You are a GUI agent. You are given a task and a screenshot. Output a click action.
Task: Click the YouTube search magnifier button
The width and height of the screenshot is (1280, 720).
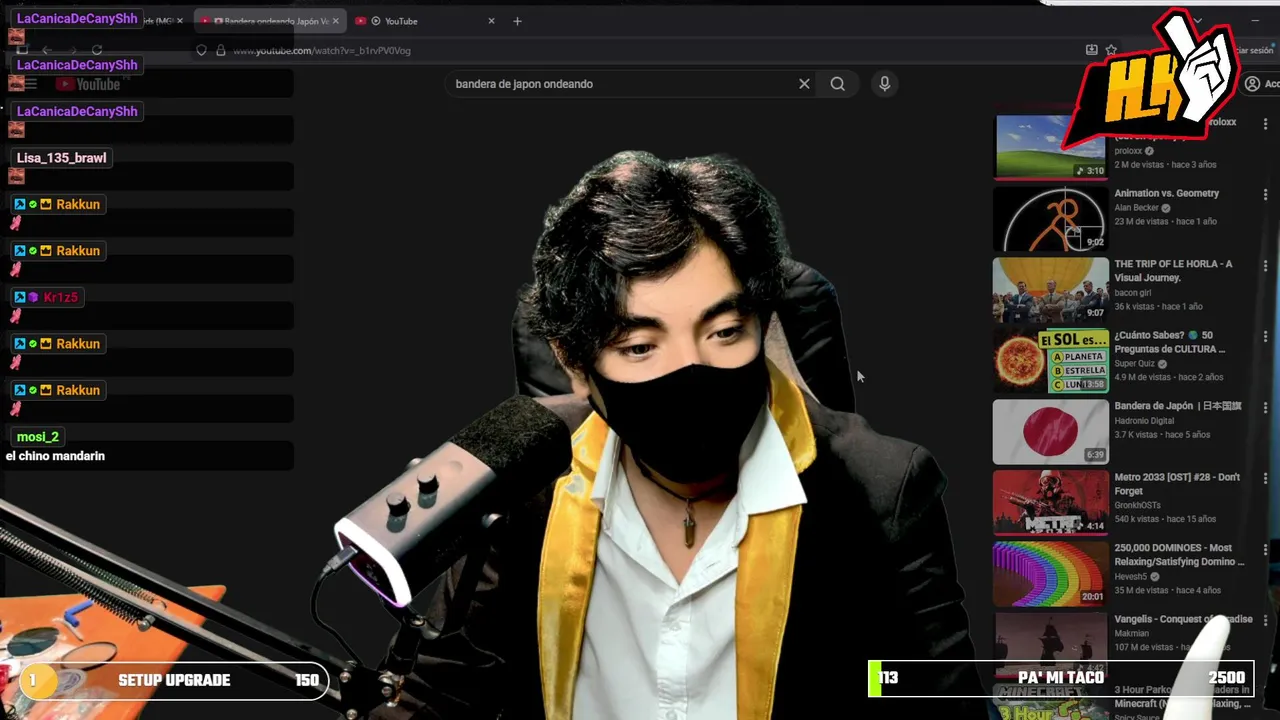[838, 84]
